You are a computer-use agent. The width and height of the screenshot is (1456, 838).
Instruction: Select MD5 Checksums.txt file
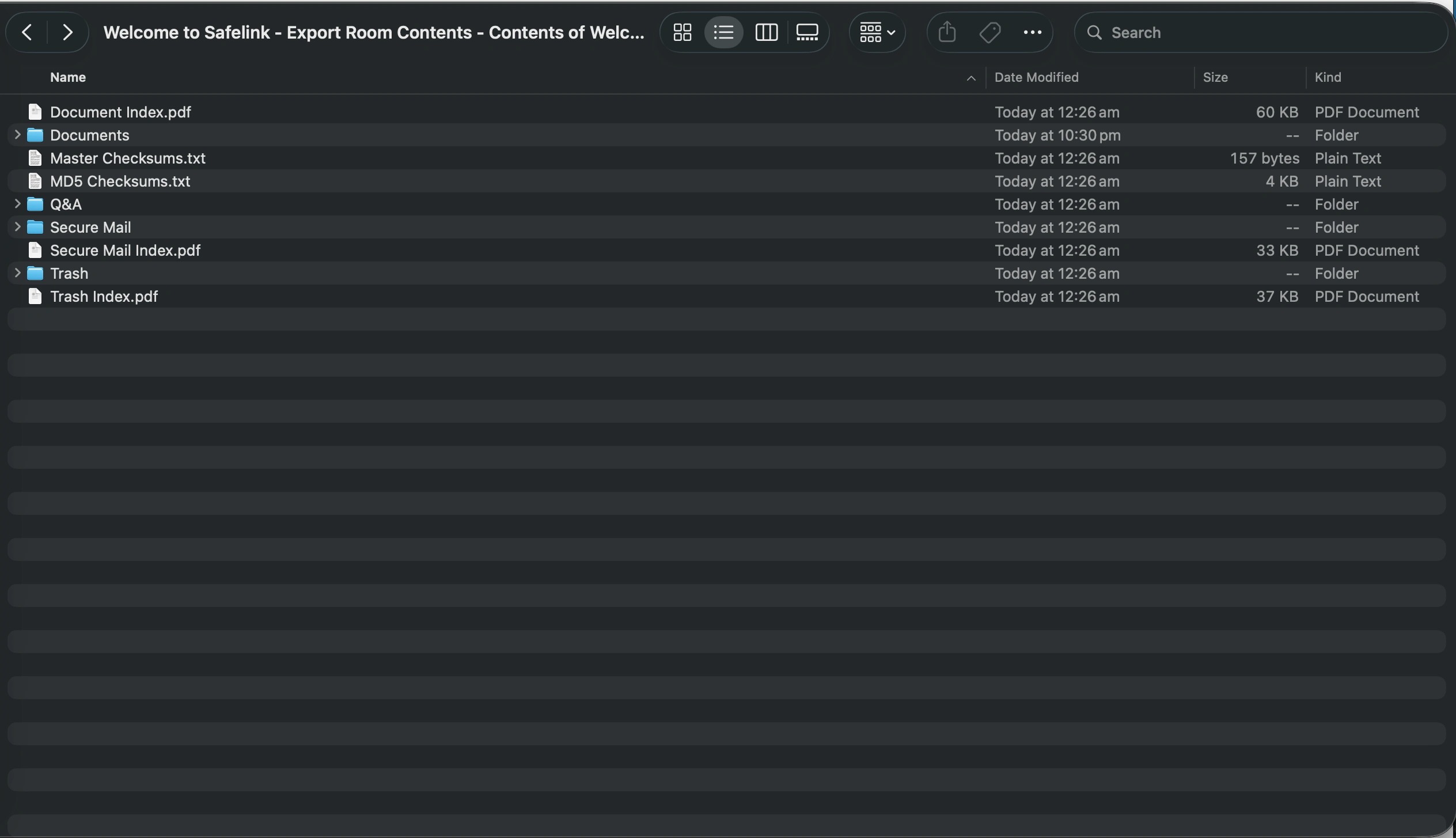point(120,181)
